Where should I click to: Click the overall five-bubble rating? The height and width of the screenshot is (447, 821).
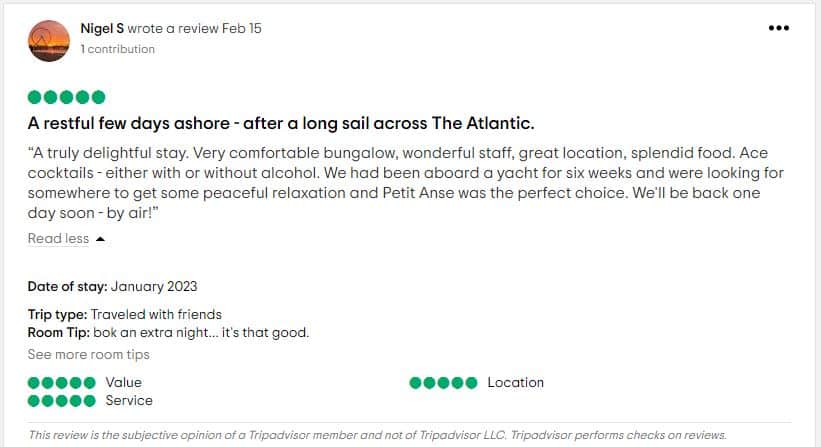pos(66,97)
